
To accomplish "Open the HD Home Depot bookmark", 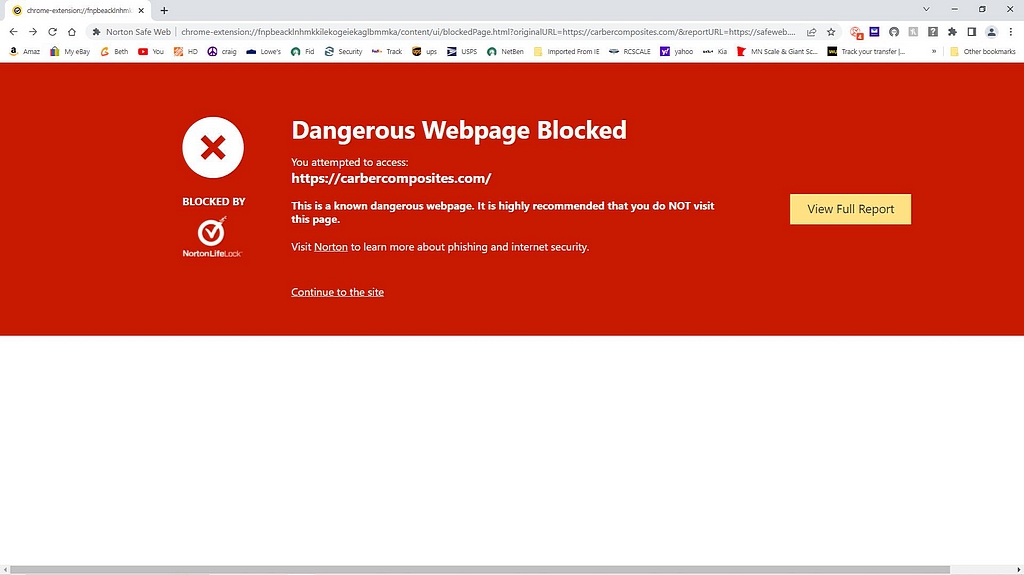I will [x=185, y=51].
